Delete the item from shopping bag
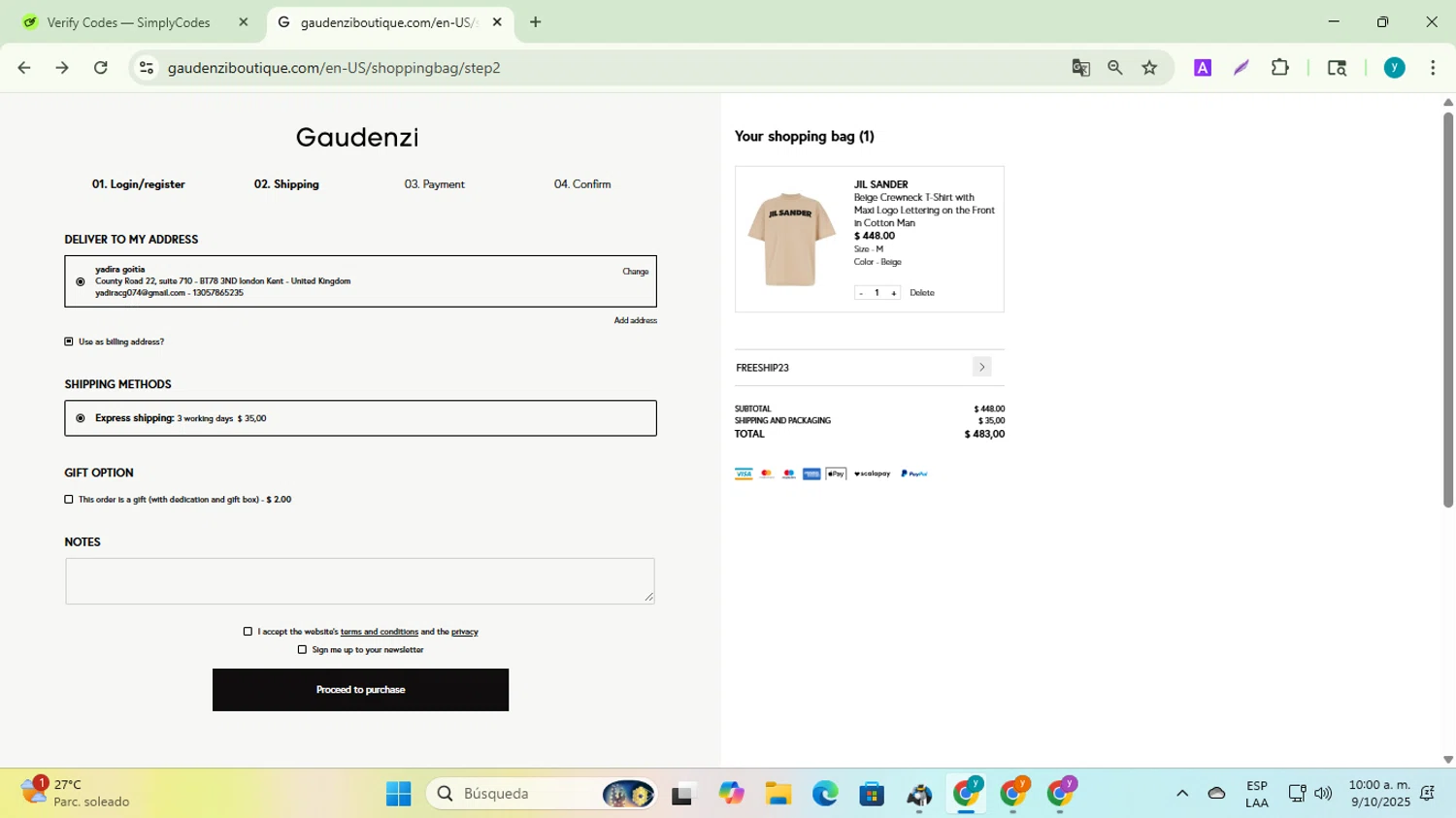 [922, 293]
